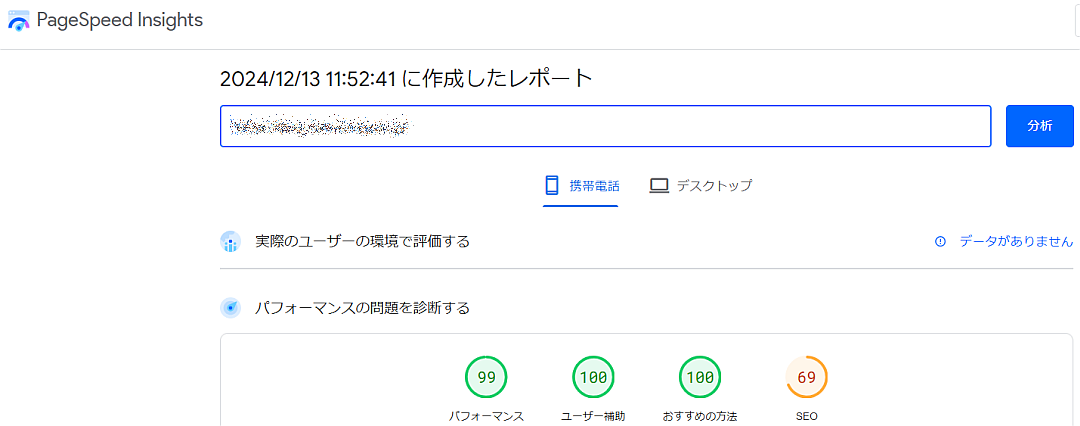Click the PageSpeed Insights logo icon
Screen dimensions: 1080x426
pos(19,21)
